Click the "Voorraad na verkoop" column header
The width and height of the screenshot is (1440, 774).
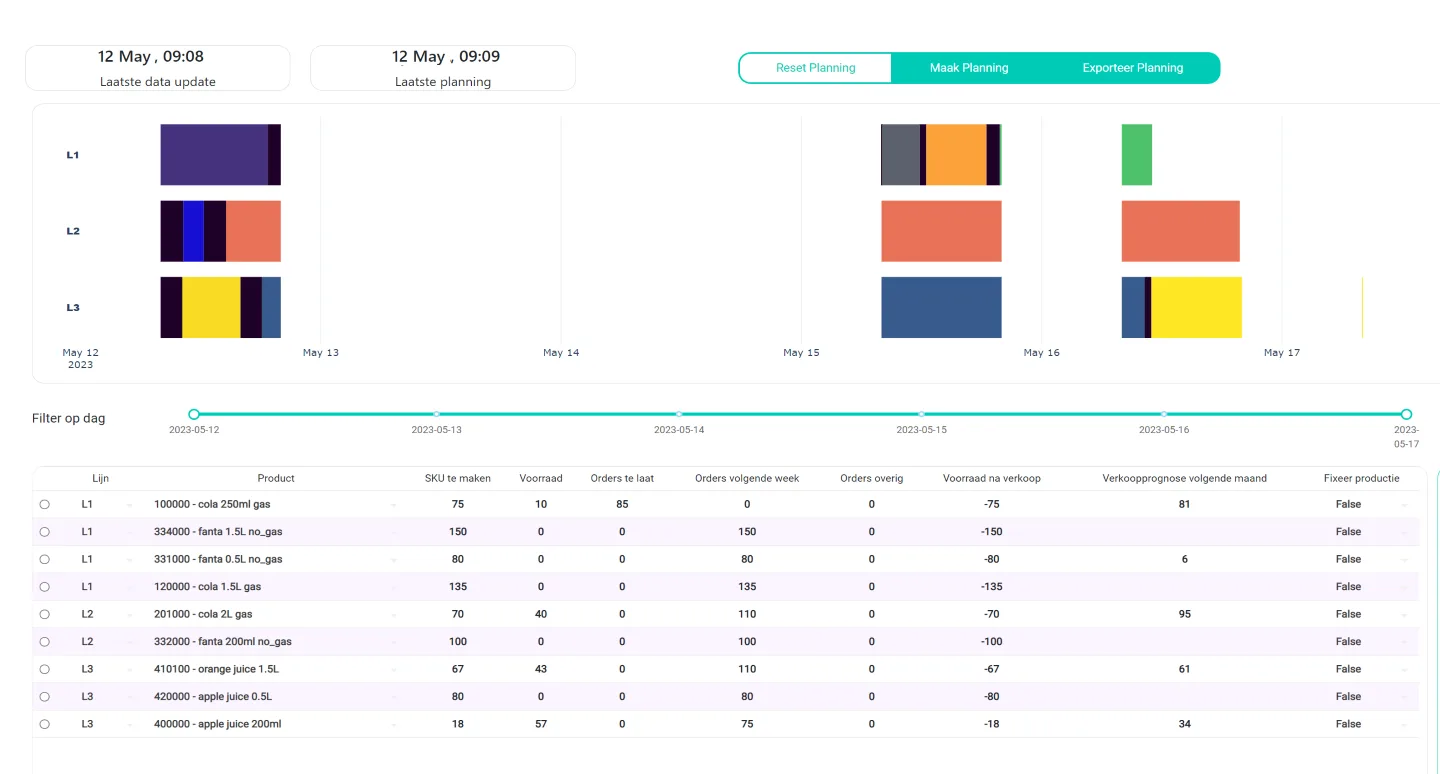pos(992,478)
